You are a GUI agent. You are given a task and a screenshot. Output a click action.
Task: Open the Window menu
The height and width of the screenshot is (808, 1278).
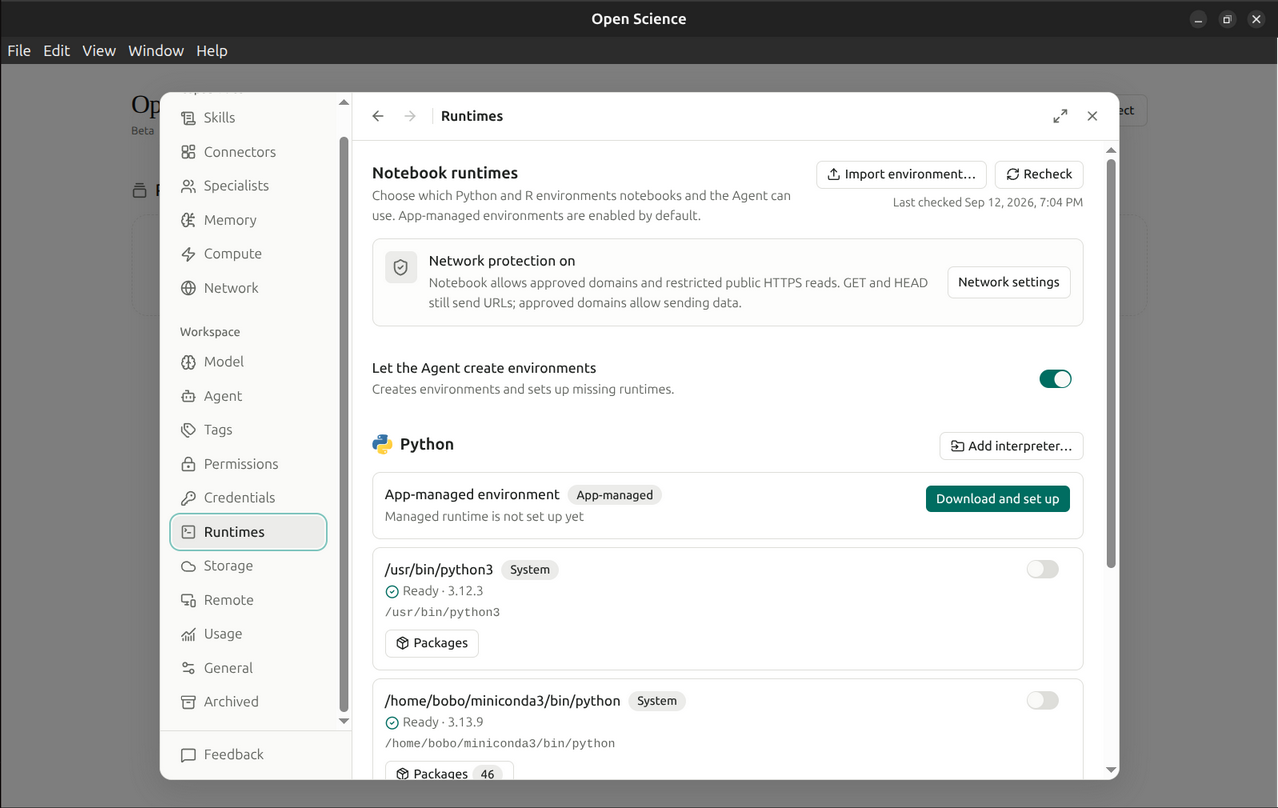pos(156,51)
